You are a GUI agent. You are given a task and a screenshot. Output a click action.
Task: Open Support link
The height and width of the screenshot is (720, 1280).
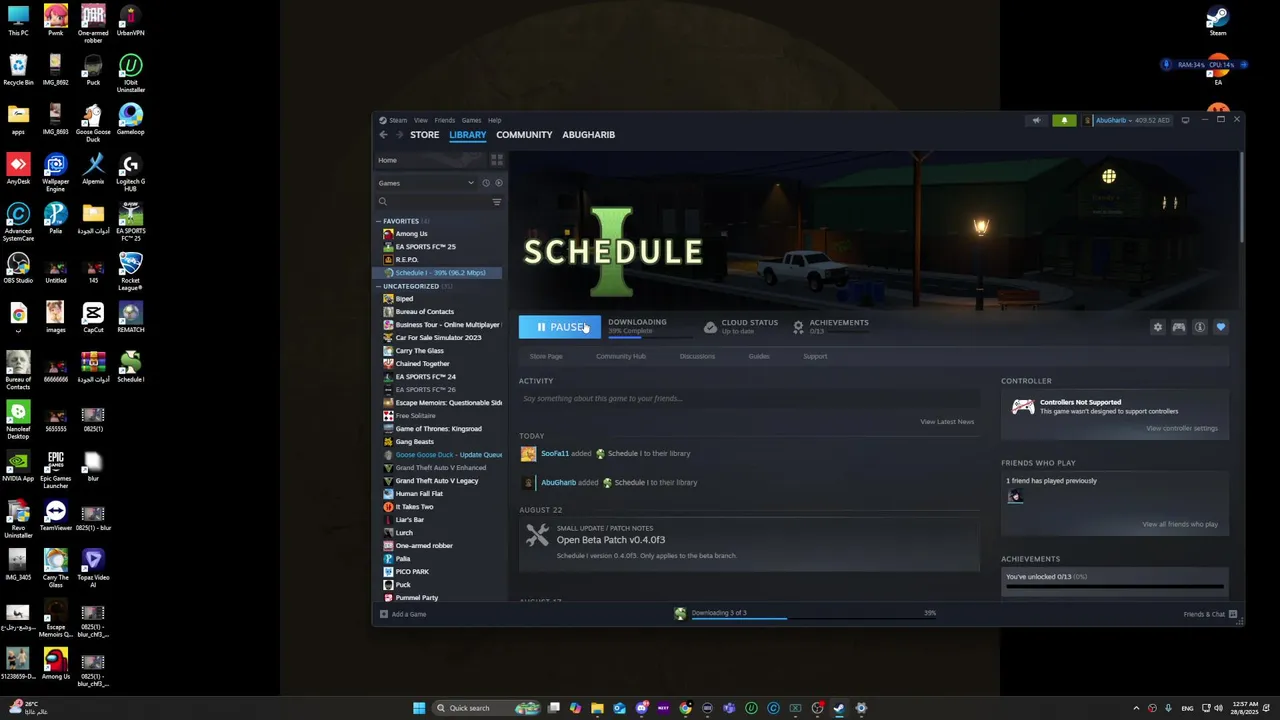[x=815, y=356]
